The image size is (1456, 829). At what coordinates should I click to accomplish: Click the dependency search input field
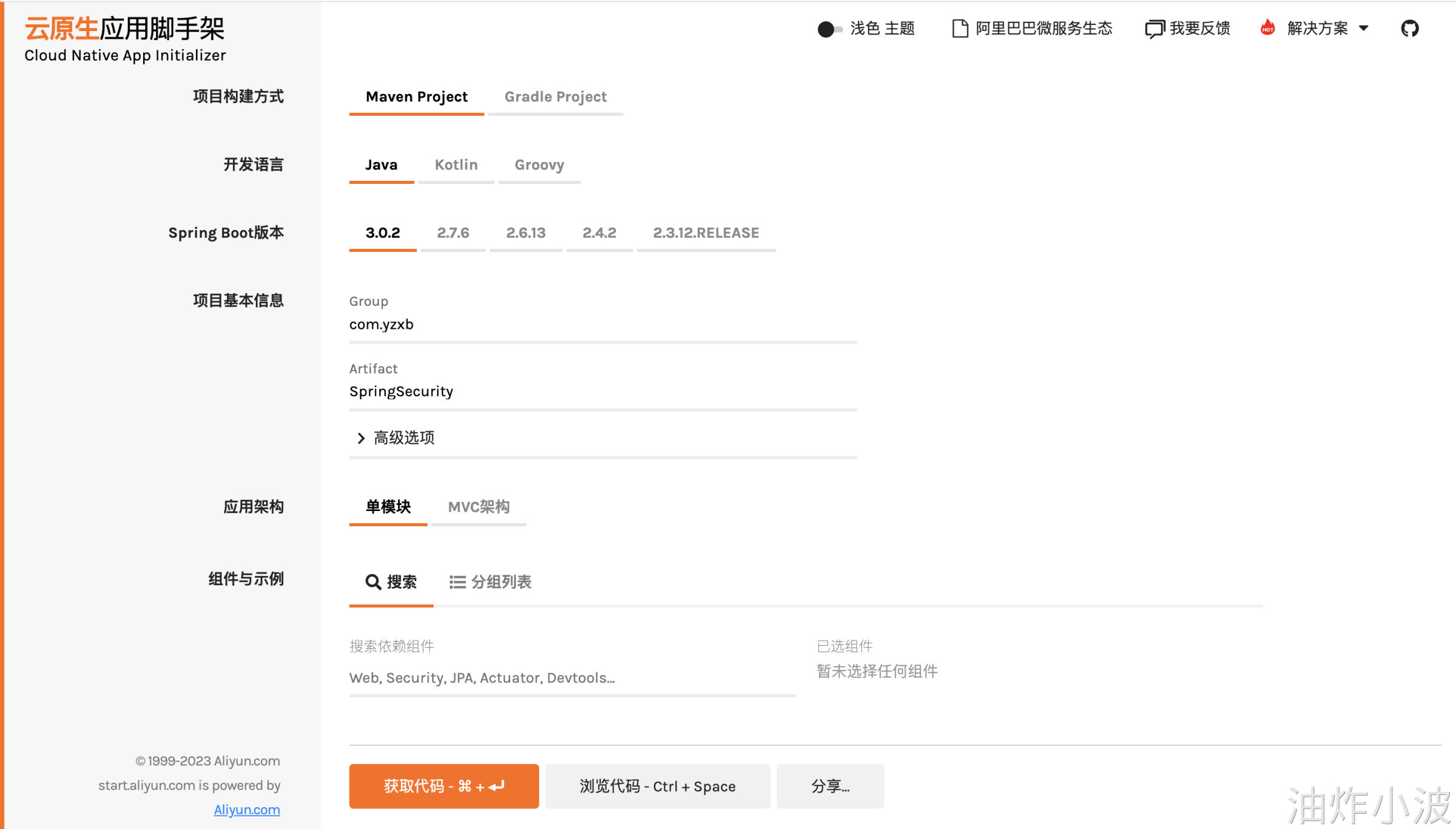coord(571,678)
